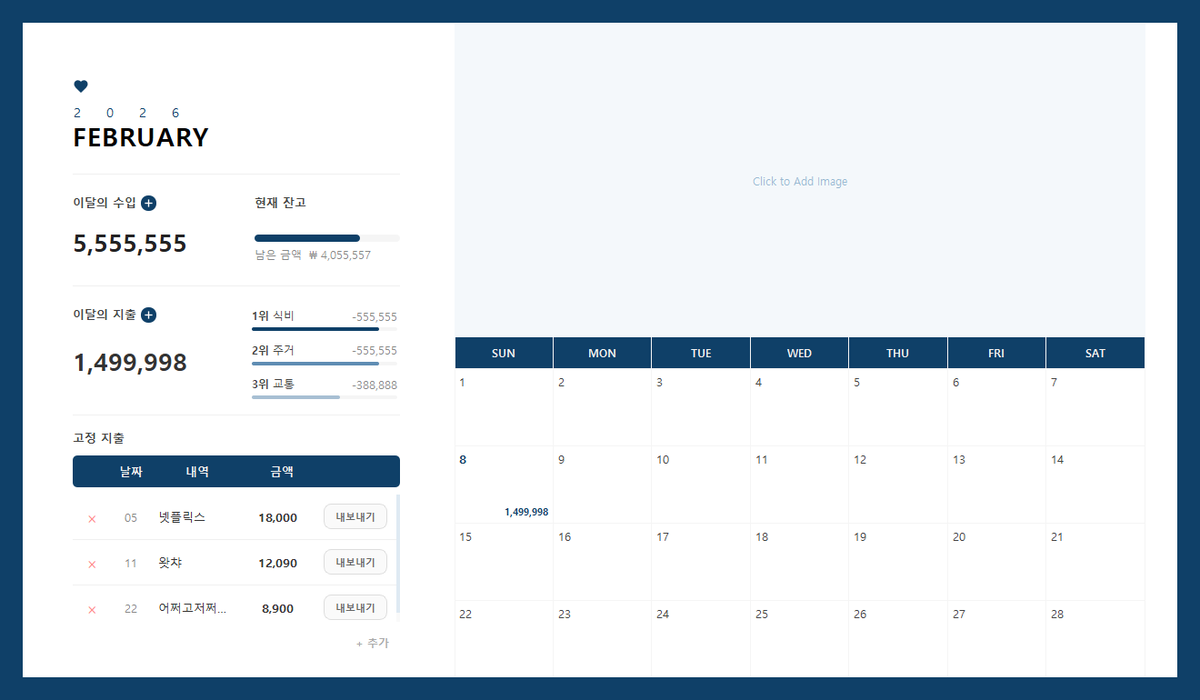Viewport: 1200px width, 700px height.
Task: Delete the 왓챠 fixed expense row
Action: (x=92, y=564)
